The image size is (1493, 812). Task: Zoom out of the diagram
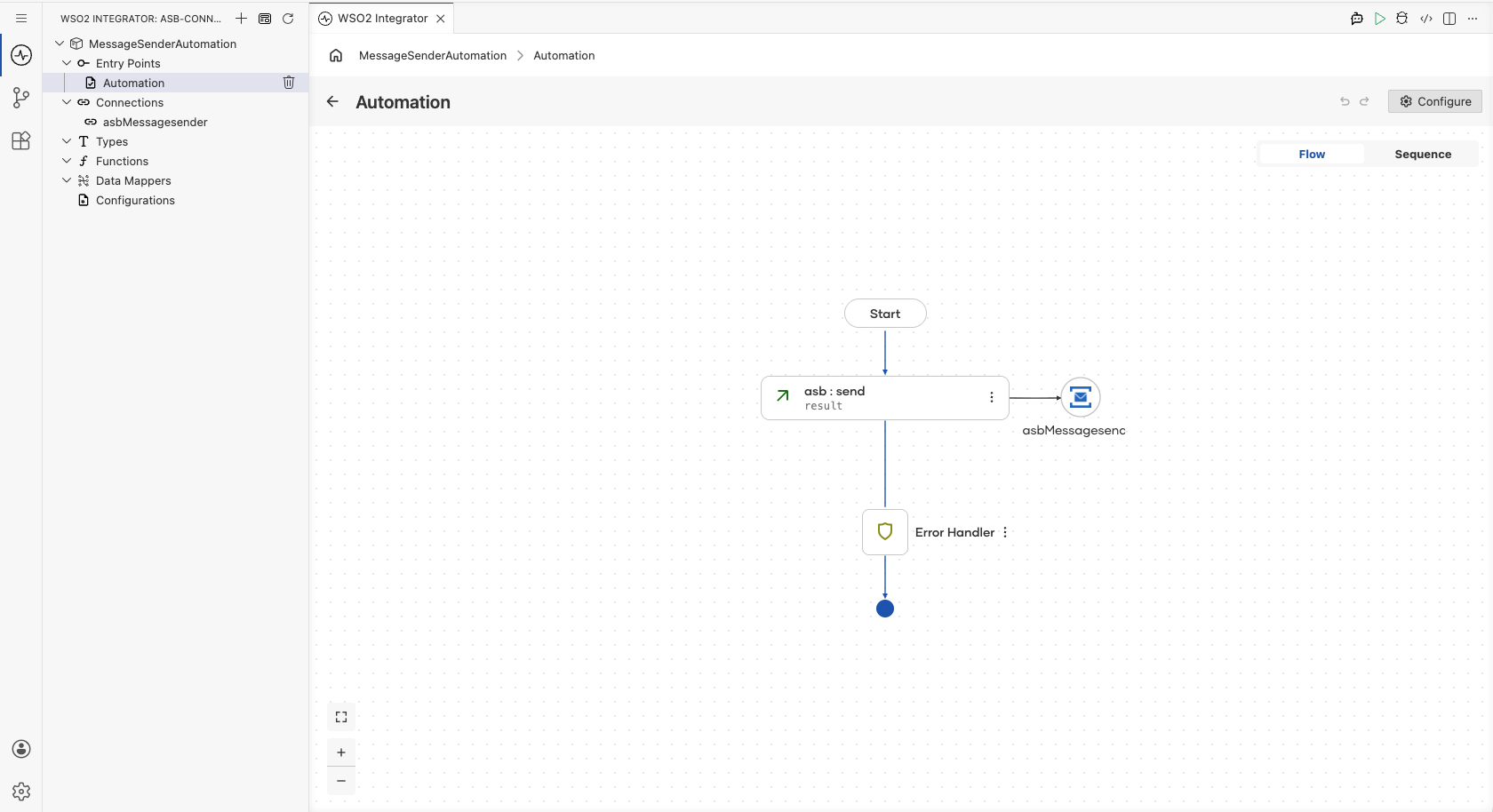click(341, 781)
